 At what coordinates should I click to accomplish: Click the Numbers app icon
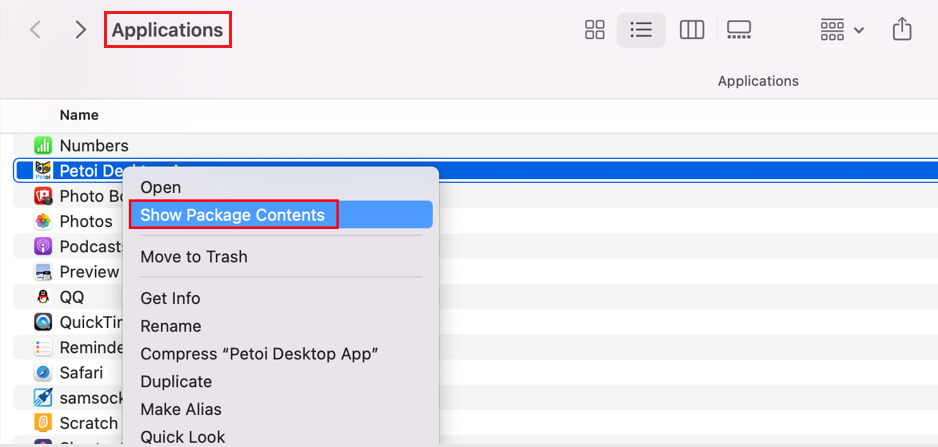tap(43, 146)
